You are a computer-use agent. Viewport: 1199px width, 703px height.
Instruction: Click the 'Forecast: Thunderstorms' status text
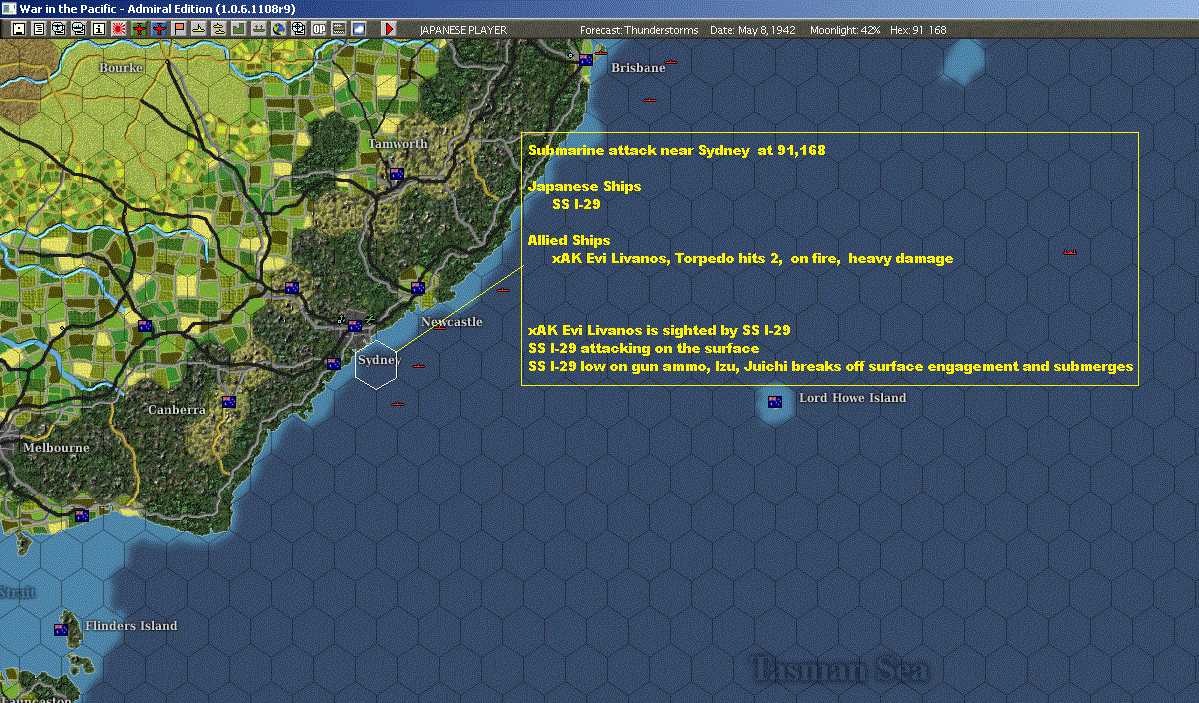(x=639, y=30)
